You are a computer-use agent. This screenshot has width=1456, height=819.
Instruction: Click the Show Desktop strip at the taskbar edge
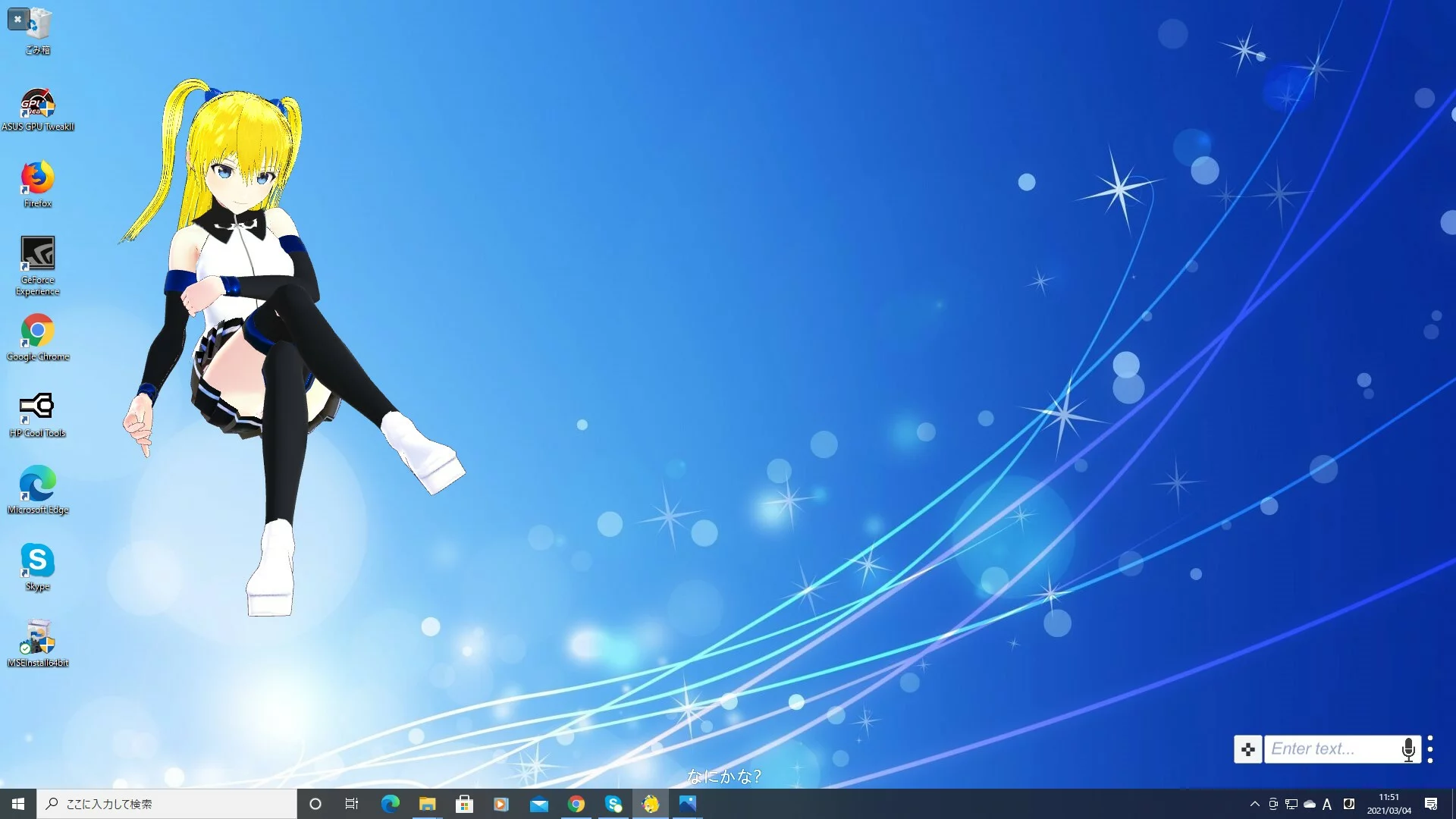1453,804
